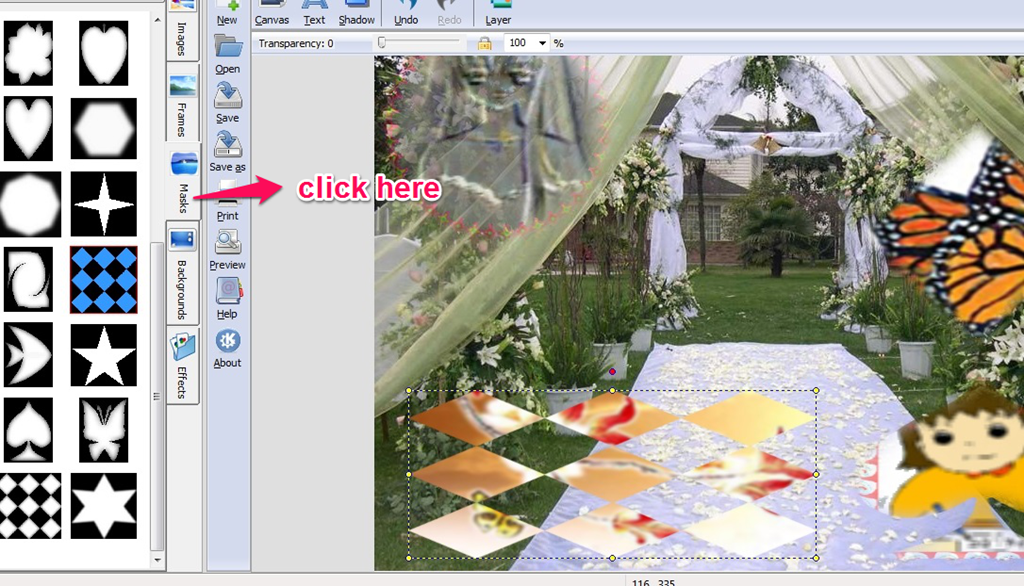This screenshot has width=1024, height=586.
Task: Expand the 100 percent zoom dropdown
Action: [x=542, y=43]
